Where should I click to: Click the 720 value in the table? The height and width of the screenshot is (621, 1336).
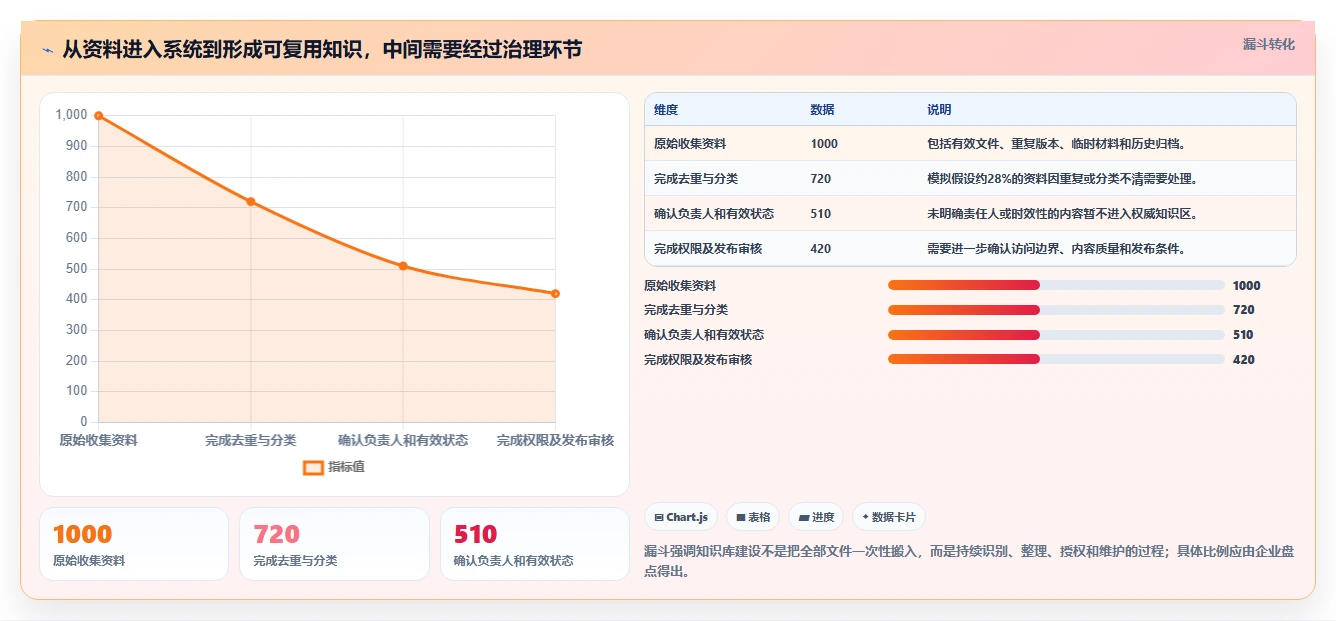[x=820, y=179]
